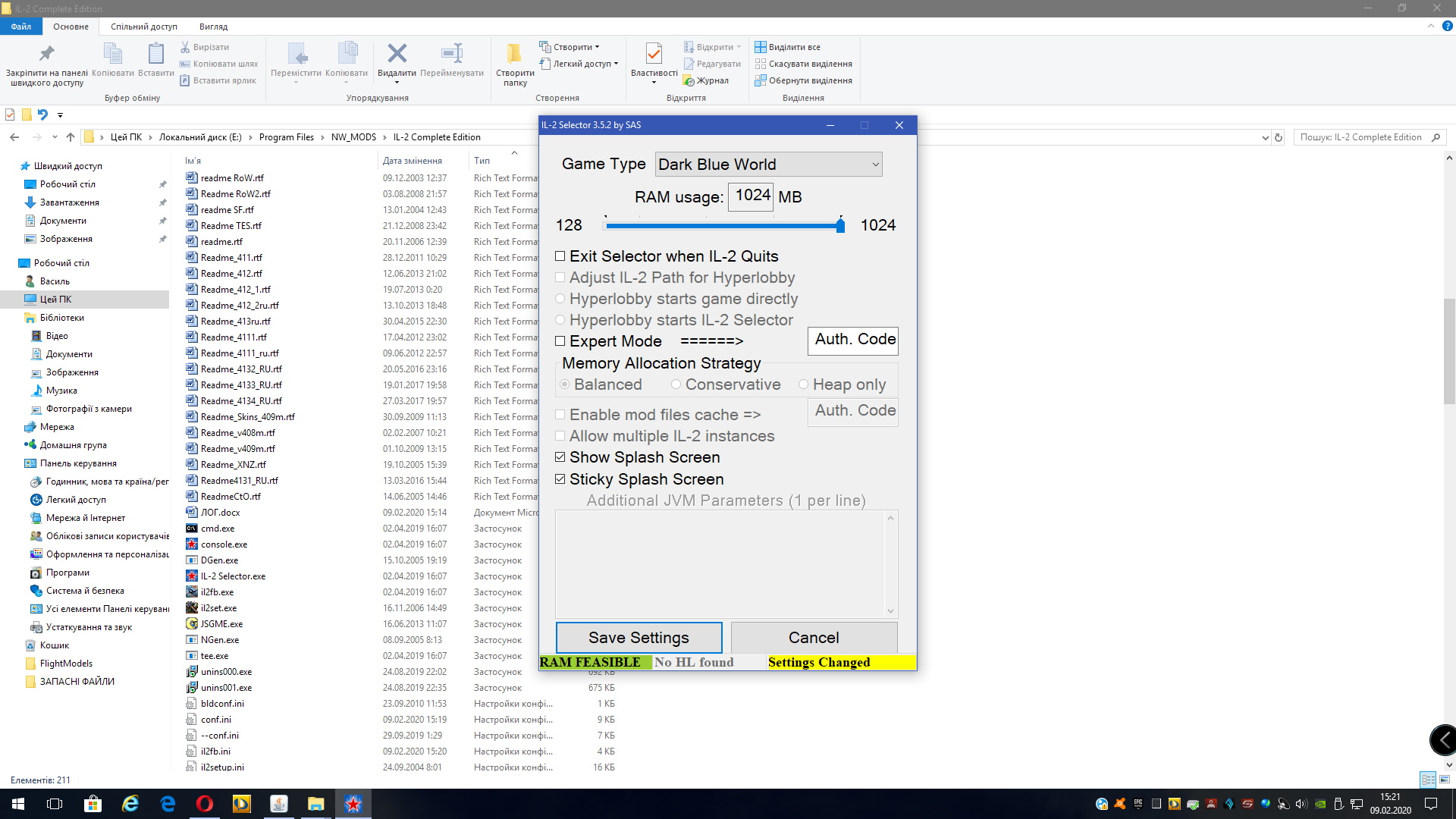Image resolution: width=1456 pixels, height=819 pixels.
Task: Click the Save Settings button
Action: (639, 638)
